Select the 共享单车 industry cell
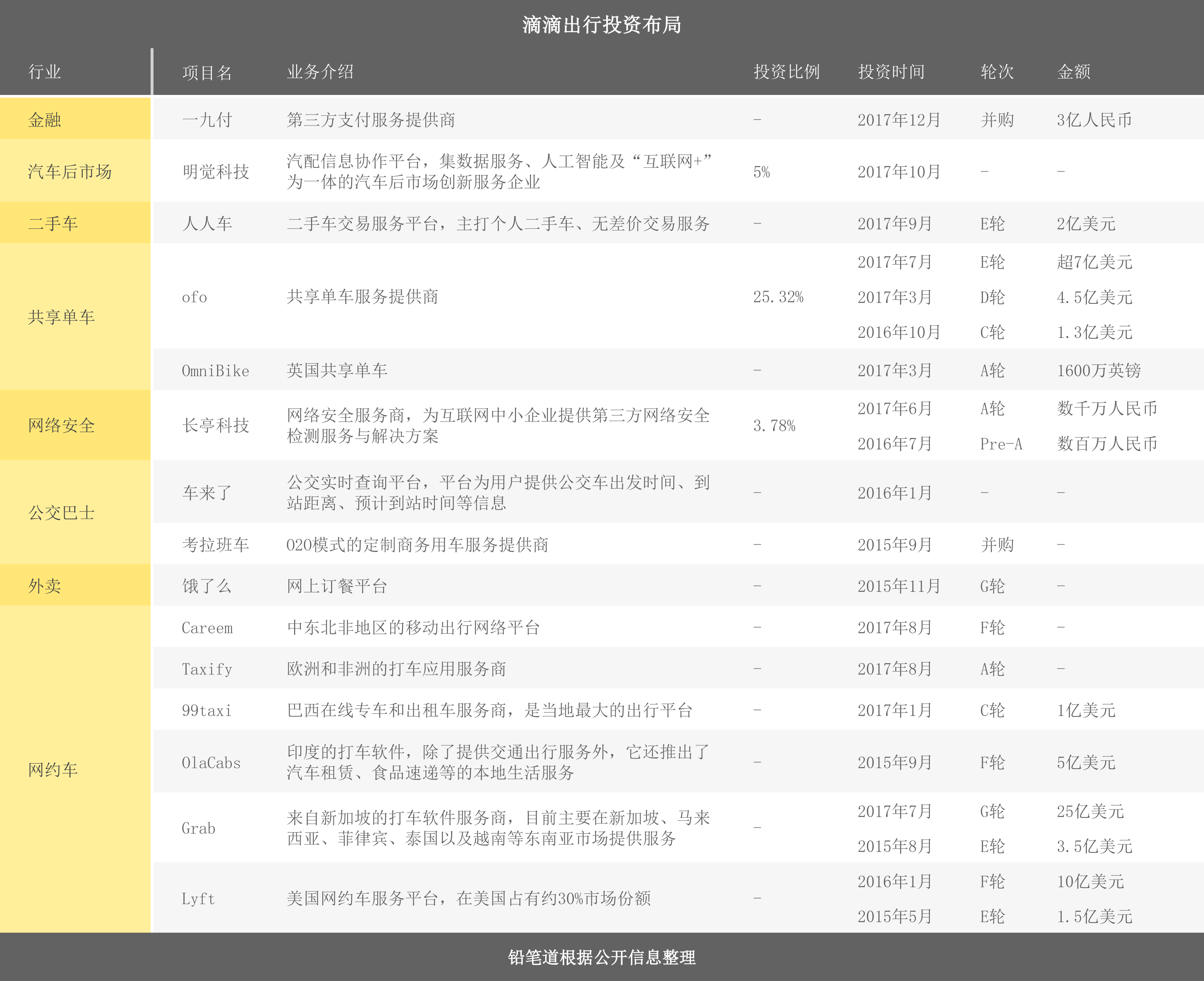 pos(61,317)
